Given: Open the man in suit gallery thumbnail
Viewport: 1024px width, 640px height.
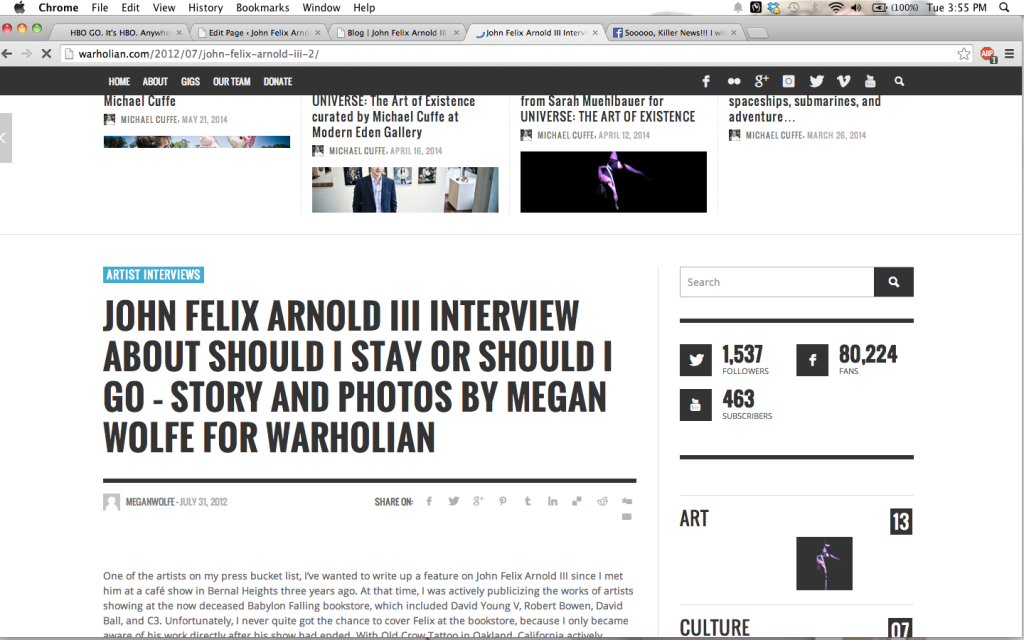Looking at the screenshot, I should pyautogui.click(x=405, y=189).
